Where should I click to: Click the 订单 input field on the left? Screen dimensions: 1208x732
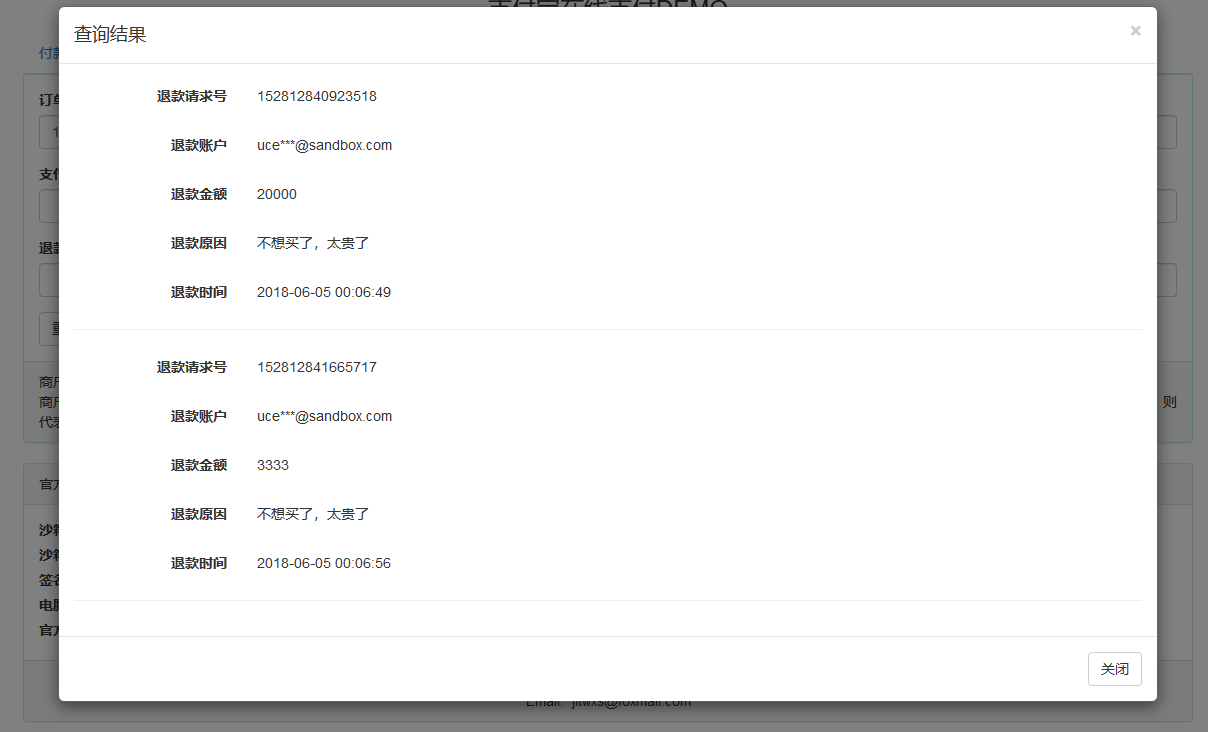(49, 131)
